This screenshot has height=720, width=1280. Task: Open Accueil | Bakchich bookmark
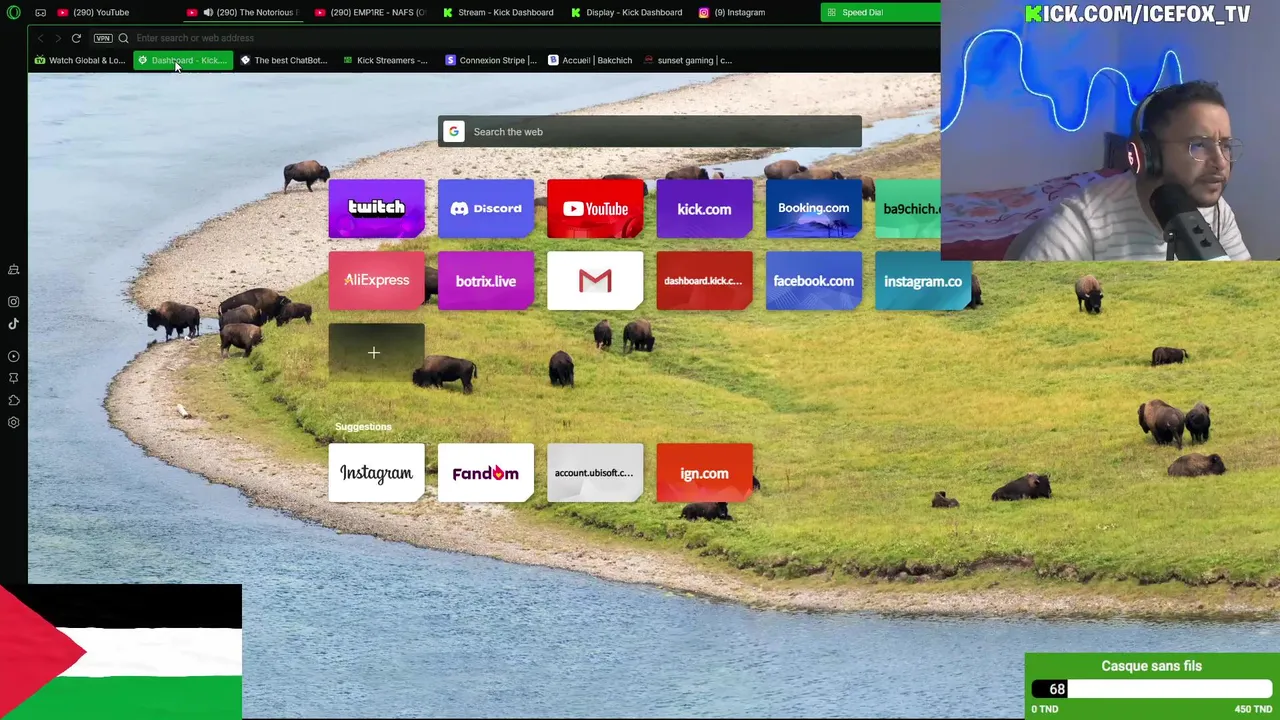click(x=590, y=60)
